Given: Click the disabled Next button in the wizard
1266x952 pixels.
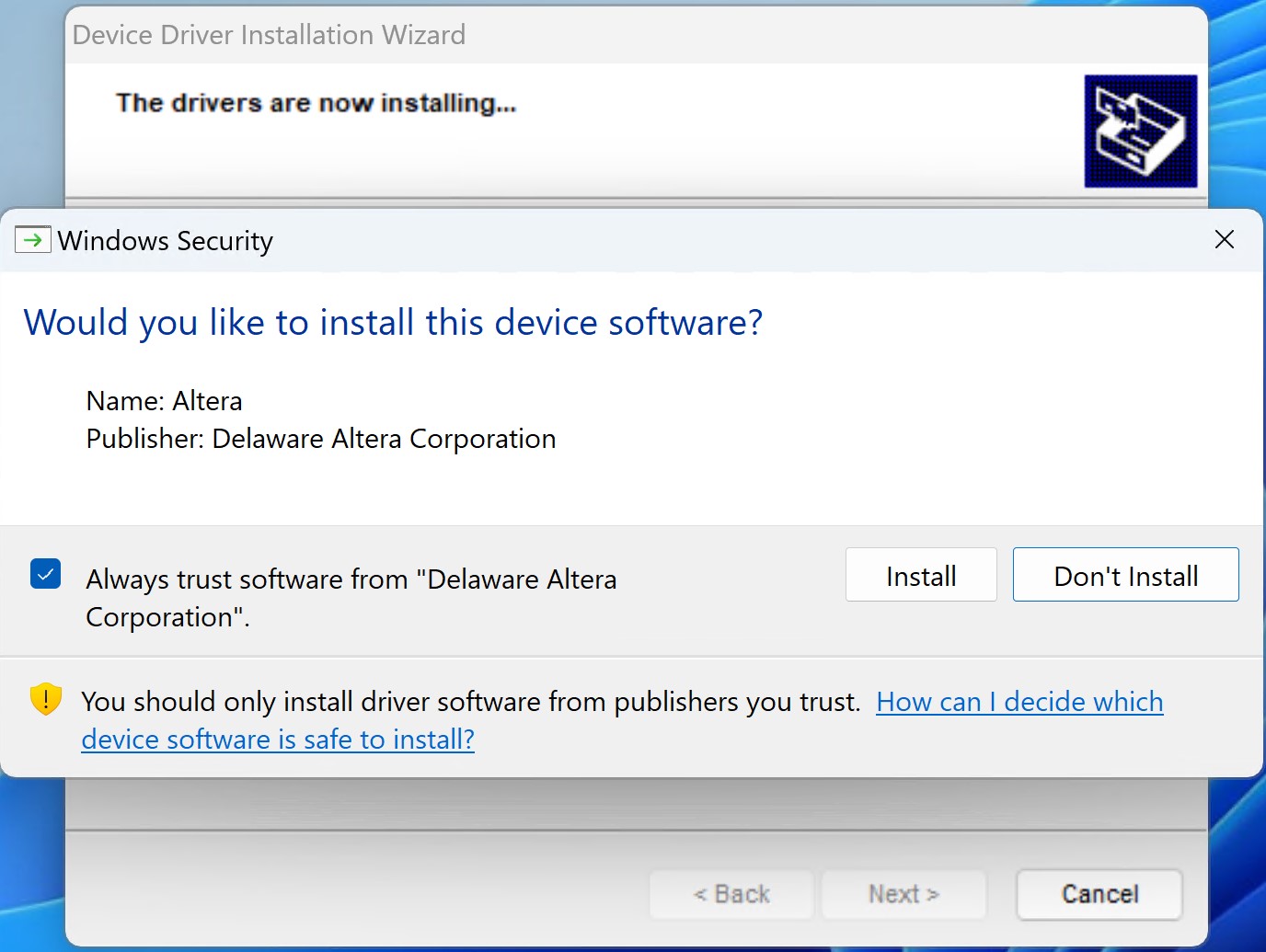Looking at the screenshot, I should point(903,894).
